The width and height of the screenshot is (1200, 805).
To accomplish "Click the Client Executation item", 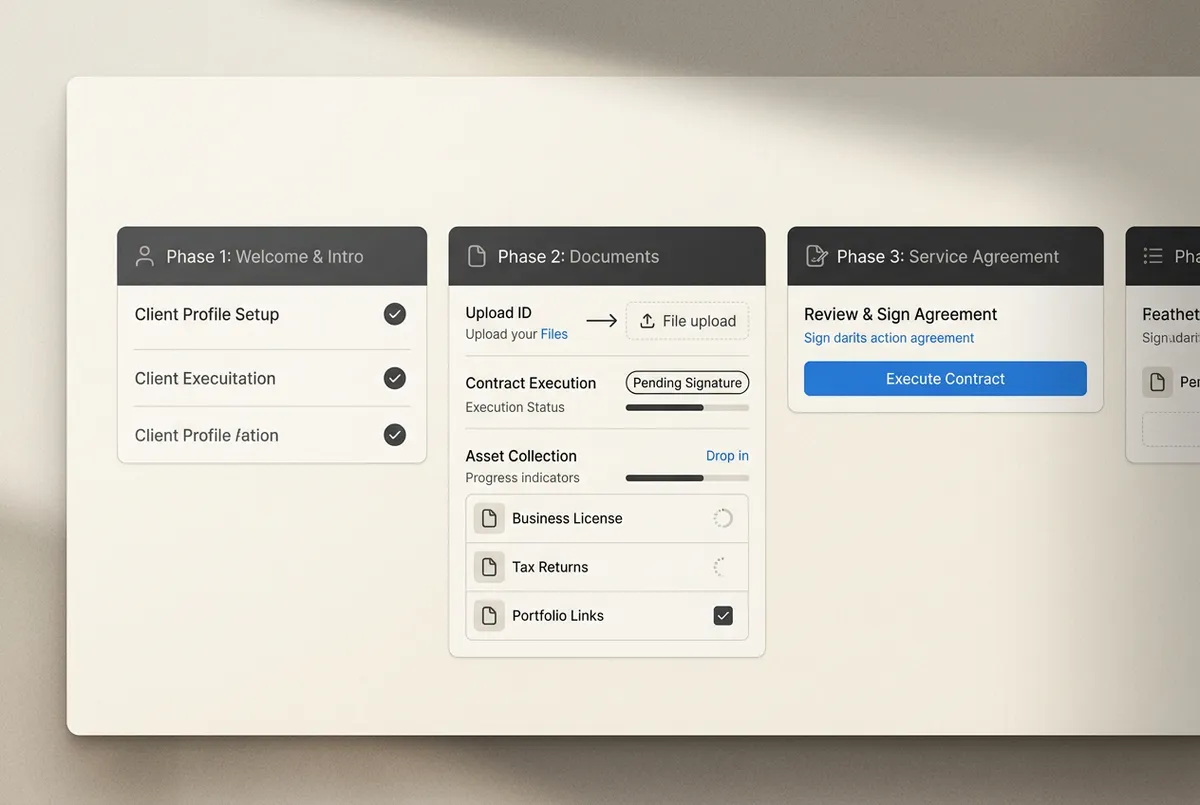I will click(x=205, y=378).
